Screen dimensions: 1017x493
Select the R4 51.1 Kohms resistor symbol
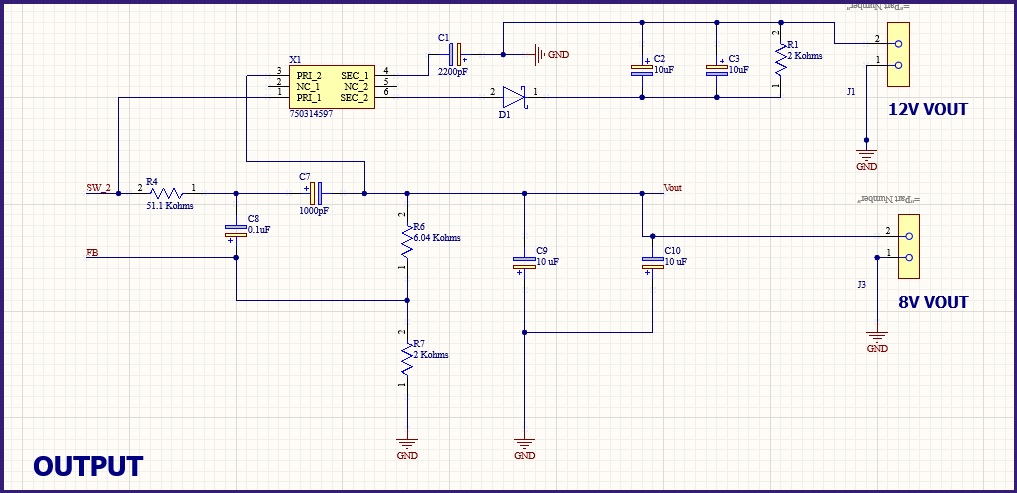[x=165, y=192]
